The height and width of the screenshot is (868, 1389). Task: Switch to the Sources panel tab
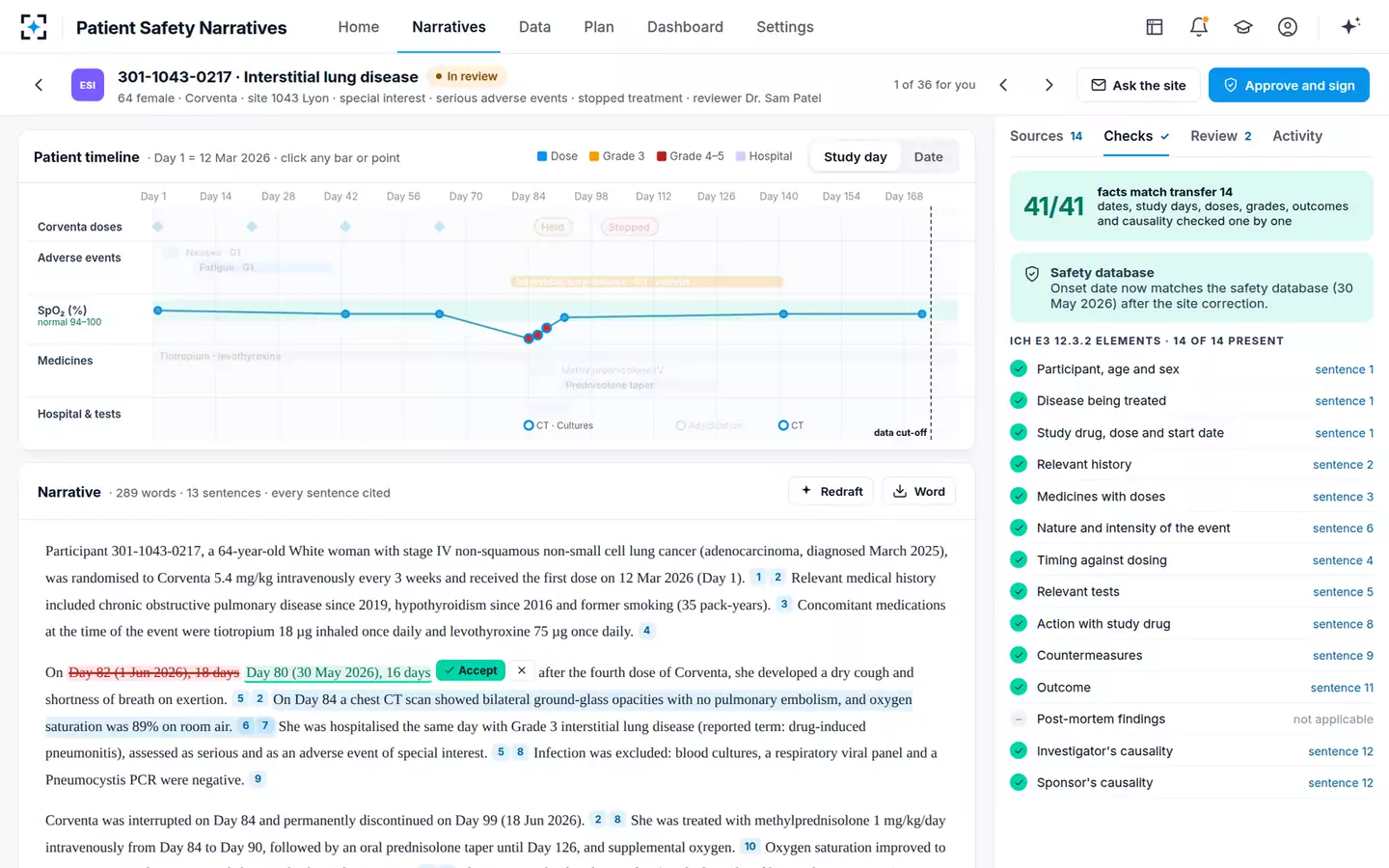pos(1046,136)
